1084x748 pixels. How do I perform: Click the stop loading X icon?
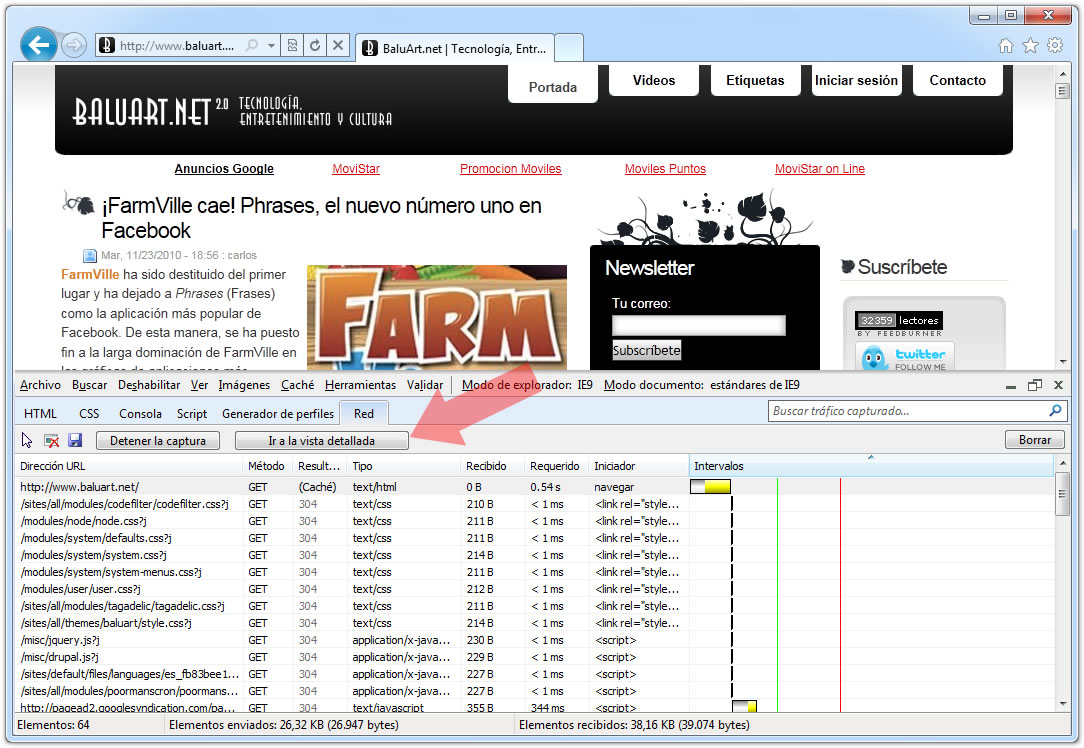337,46
